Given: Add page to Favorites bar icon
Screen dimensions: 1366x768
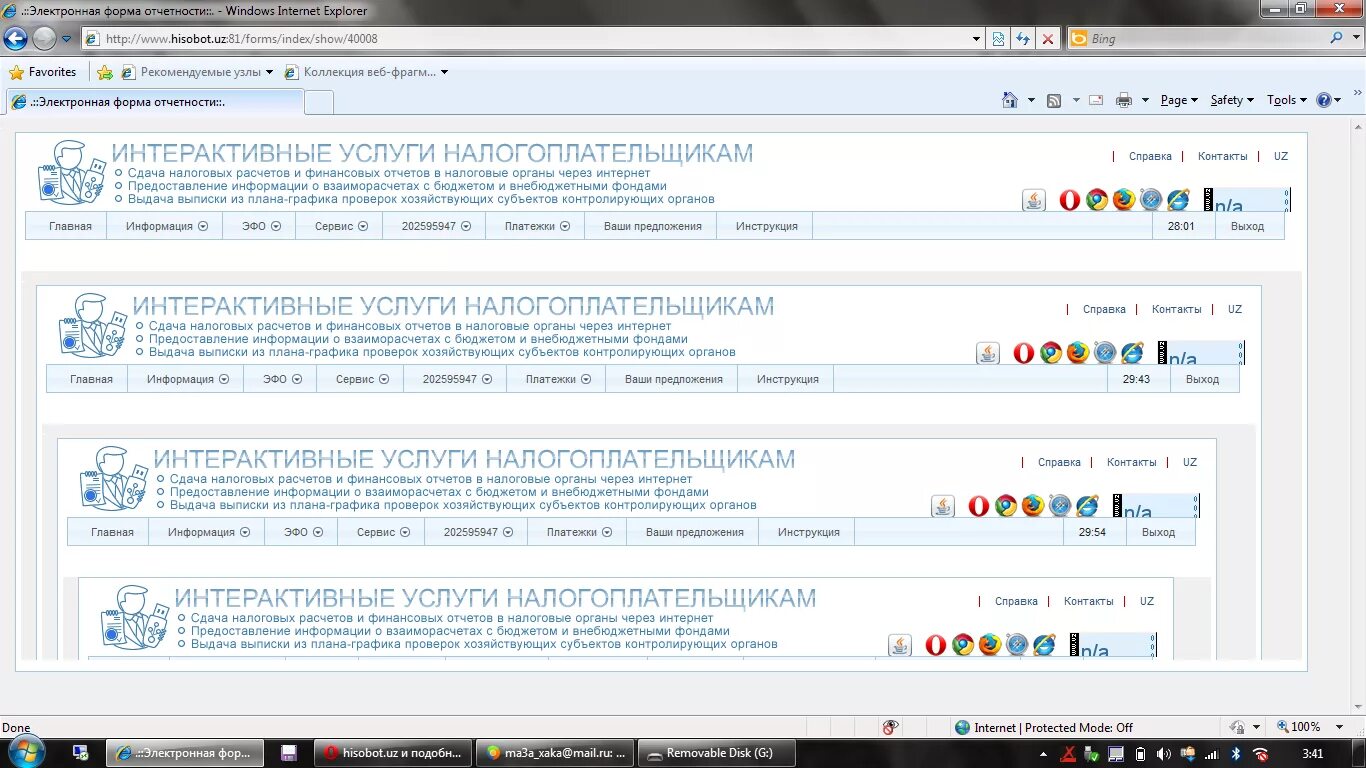Looking at the screenshot, I should click(105, 72).
